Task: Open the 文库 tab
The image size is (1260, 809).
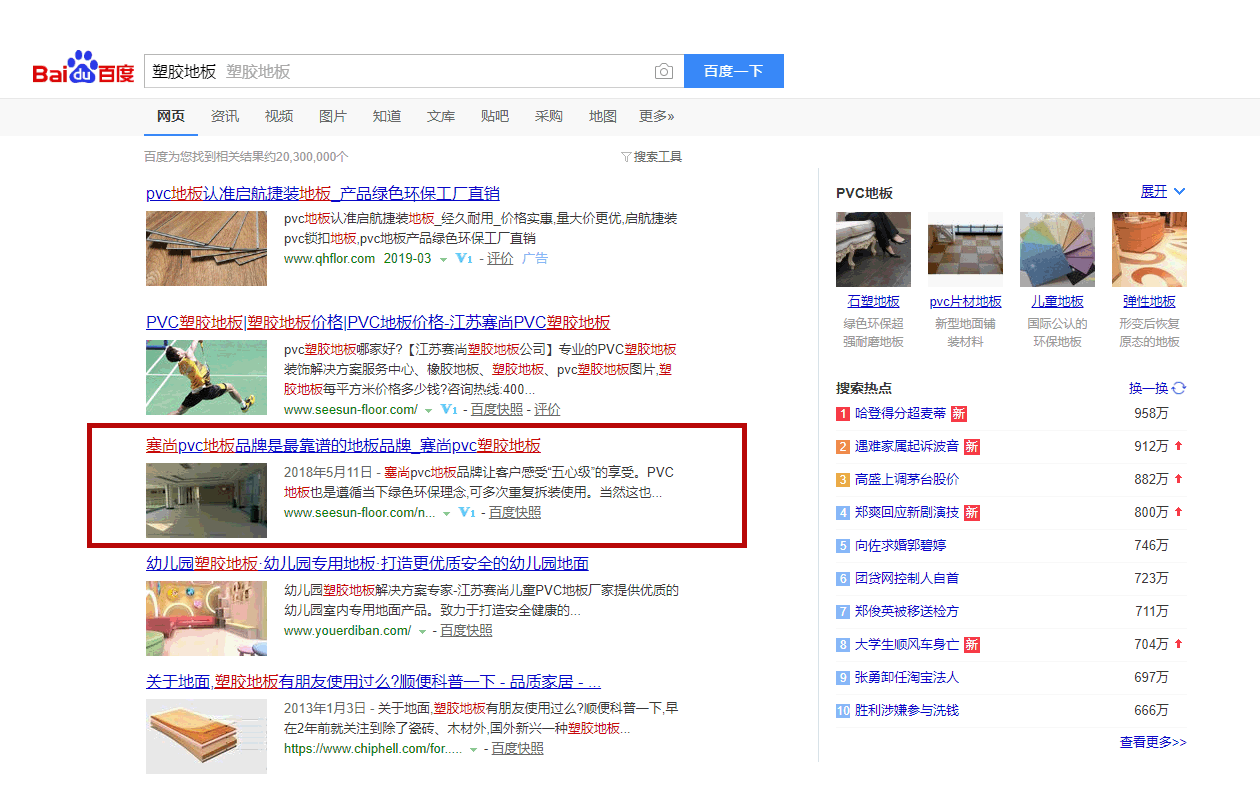Action: pyautogui.click(x=441, y=116)
